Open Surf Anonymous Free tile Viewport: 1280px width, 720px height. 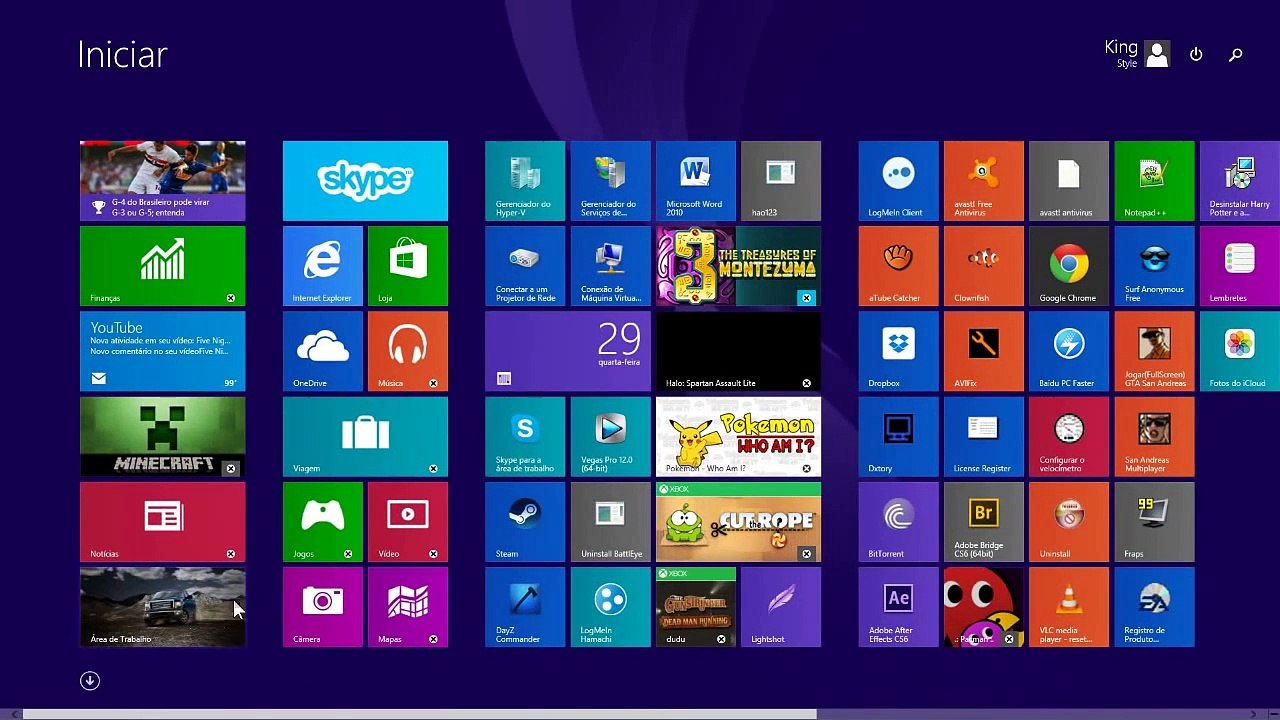click(x=1154, y=266)
